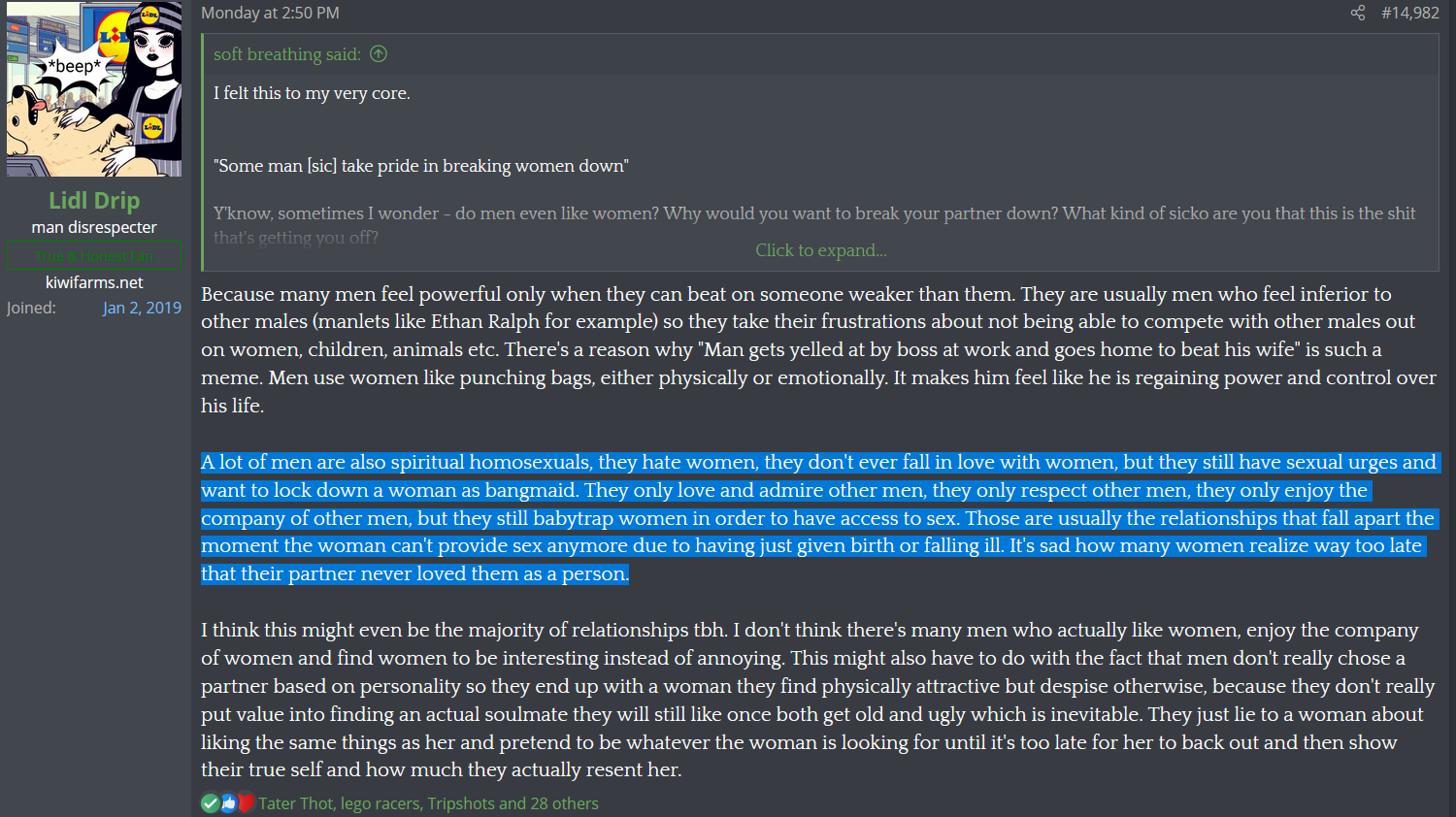
Task: Click the 'True & Honest Fan' badge
Action: [94, 256]
